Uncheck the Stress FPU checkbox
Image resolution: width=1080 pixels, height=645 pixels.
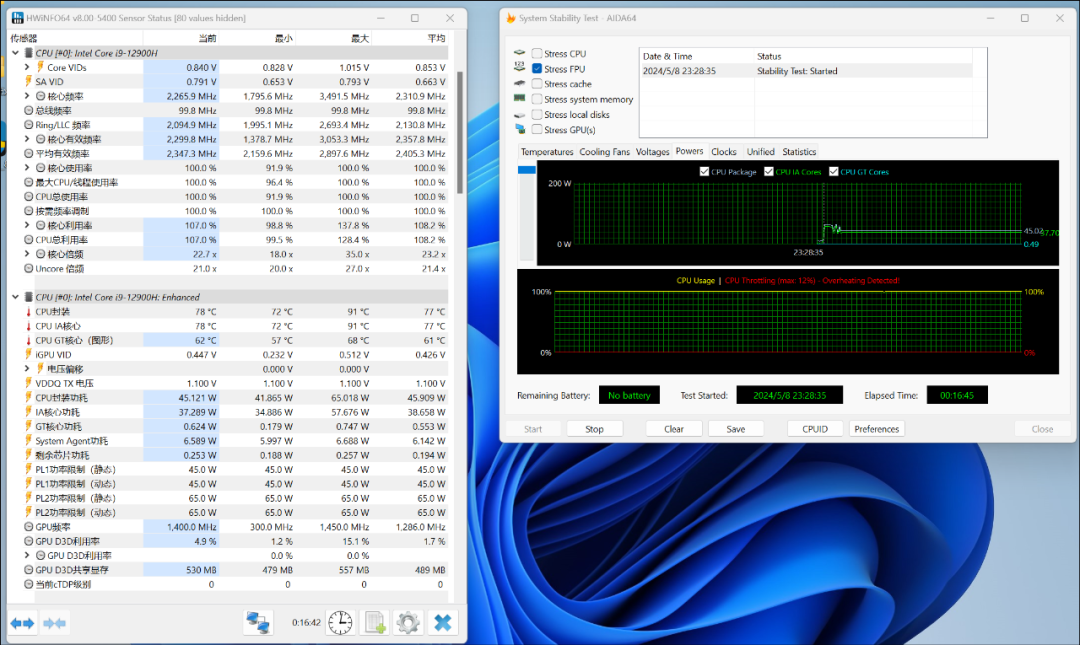click(537, 68)
